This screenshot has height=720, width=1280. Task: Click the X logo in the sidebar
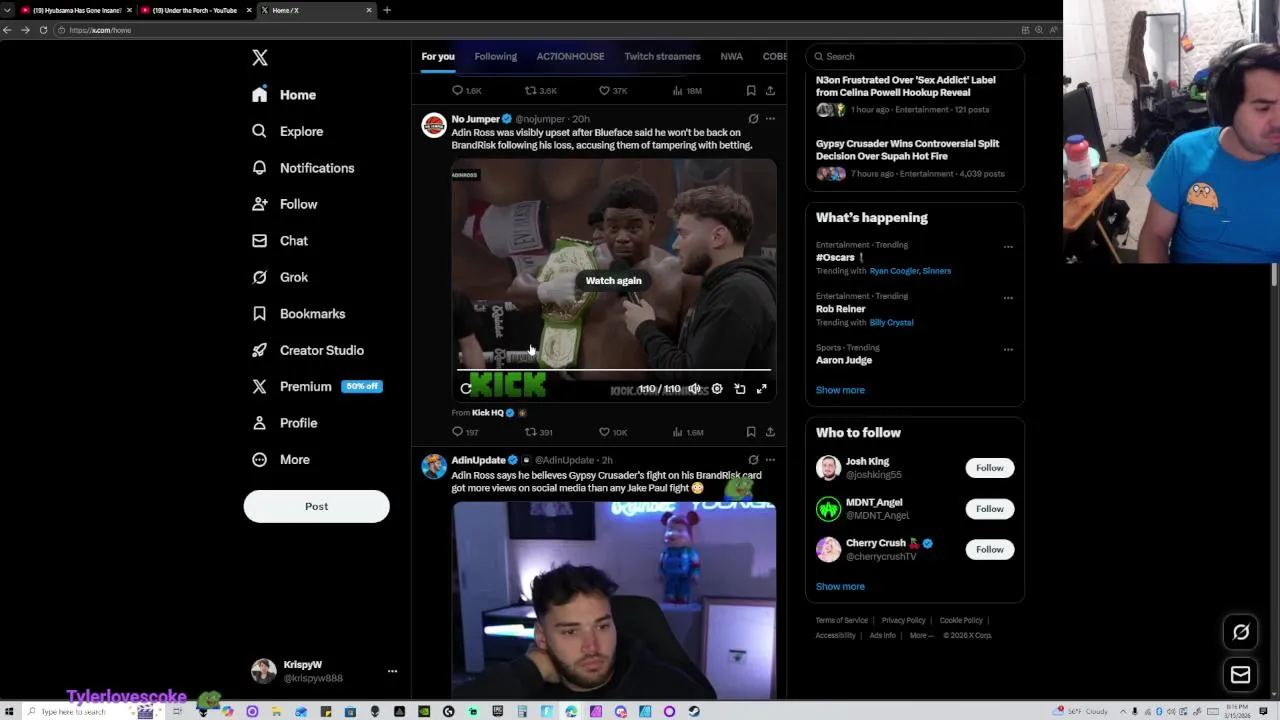(x=260, y=58)
